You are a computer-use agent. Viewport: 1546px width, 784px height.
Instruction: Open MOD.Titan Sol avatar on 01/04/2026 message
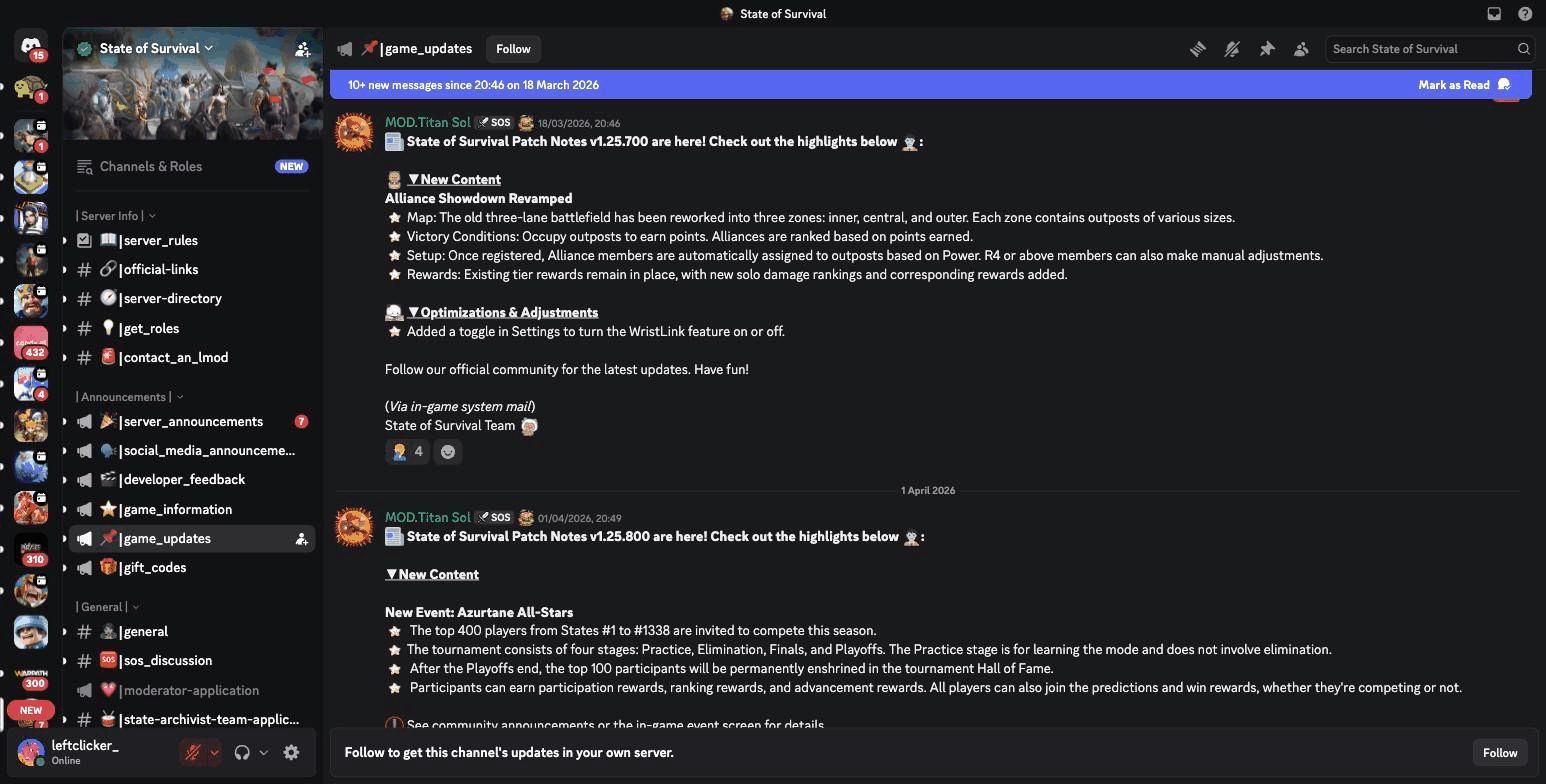[354, 527]
